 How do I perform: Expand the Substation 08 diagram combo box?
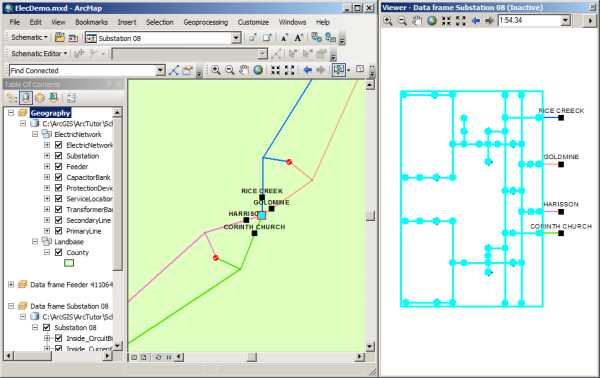[236, 38]
